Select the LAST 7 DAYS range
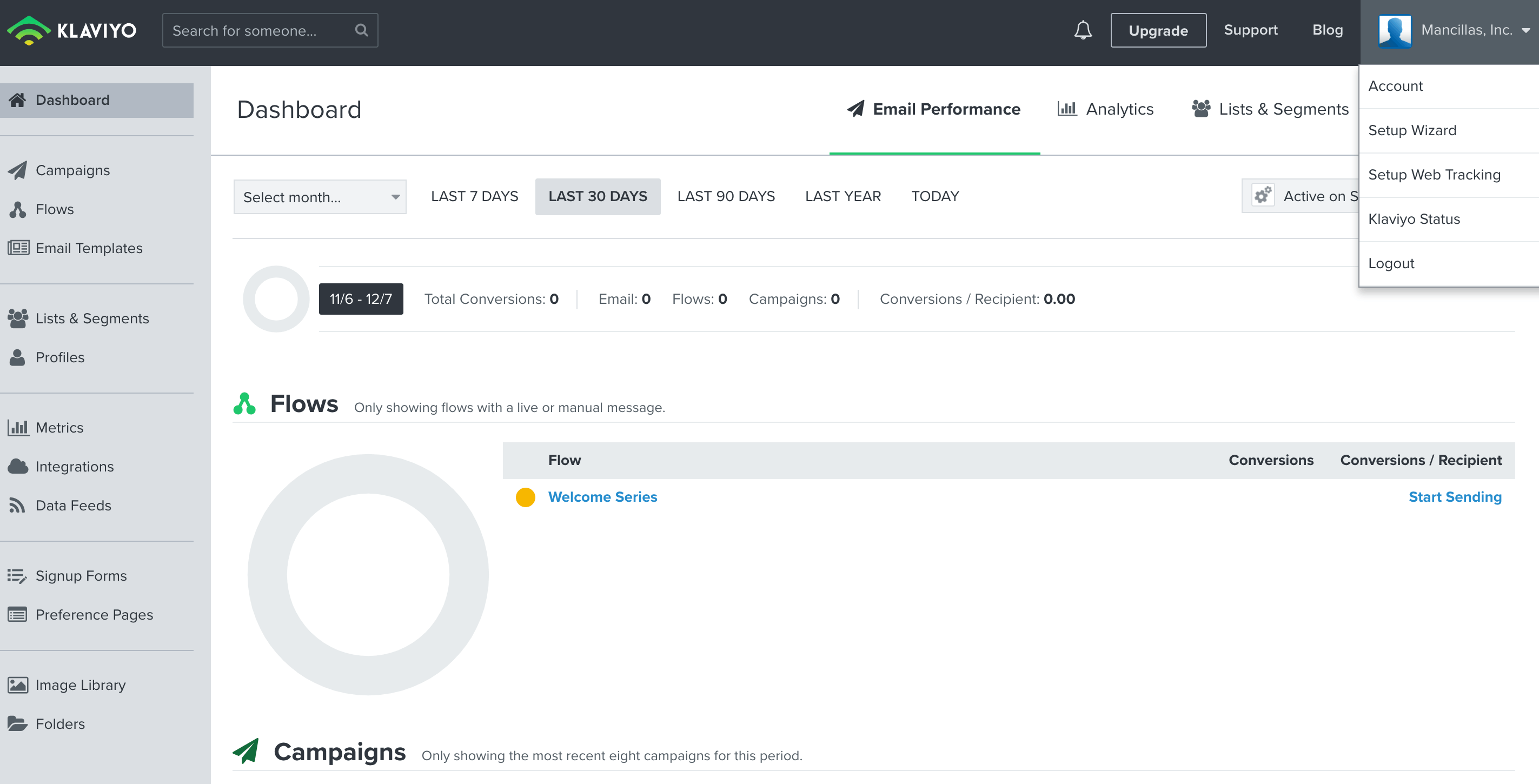Screen dimensions: 1539x784 pos(474,196)
